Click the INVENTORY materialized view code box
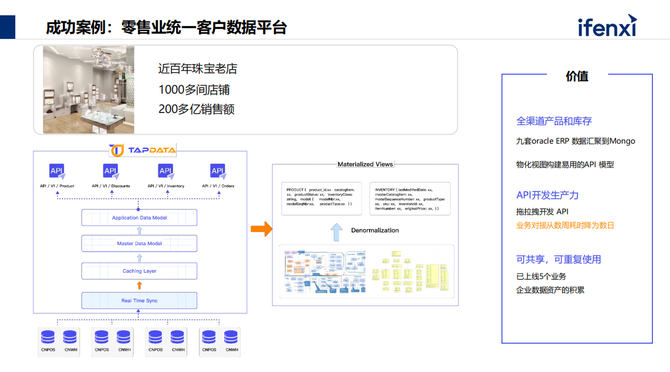Image resolution: width=670 pixels, height=372 pixels. (x=410, y=198)
